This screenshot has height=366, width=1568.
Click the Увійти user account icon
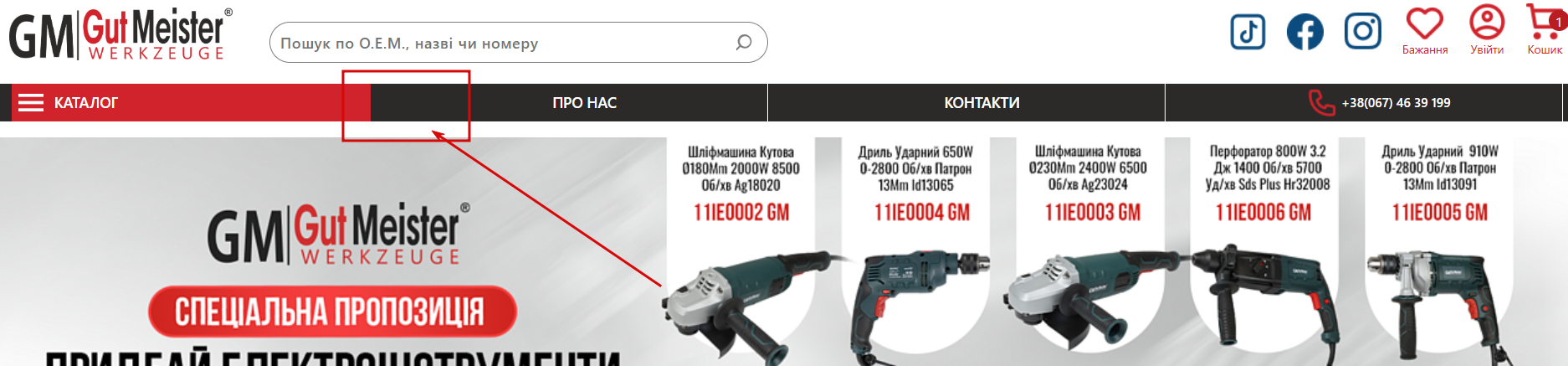[1487, 23]
